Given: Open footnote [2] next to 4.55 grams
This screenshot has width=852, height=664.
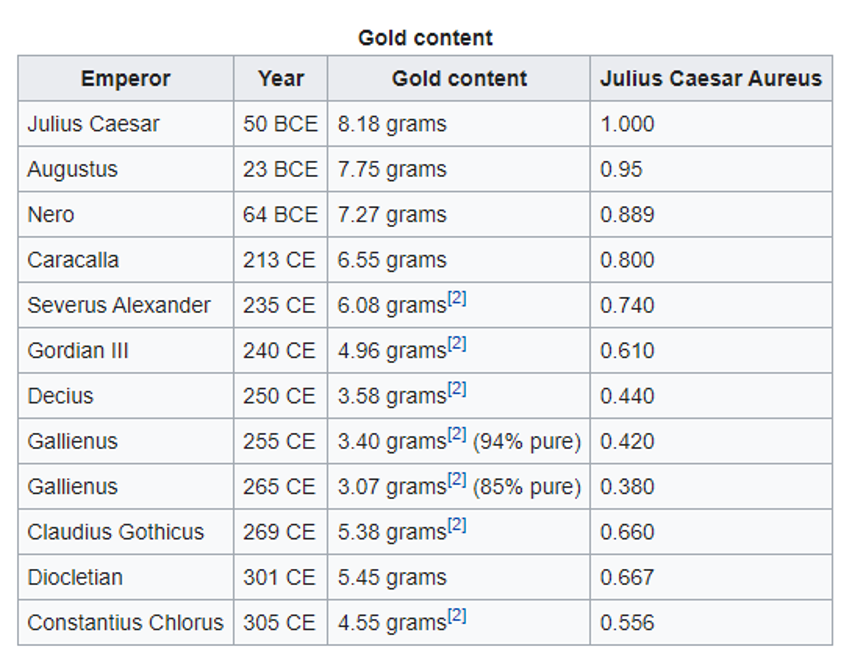Looking at the screenshot, I should tap(456, 617).
